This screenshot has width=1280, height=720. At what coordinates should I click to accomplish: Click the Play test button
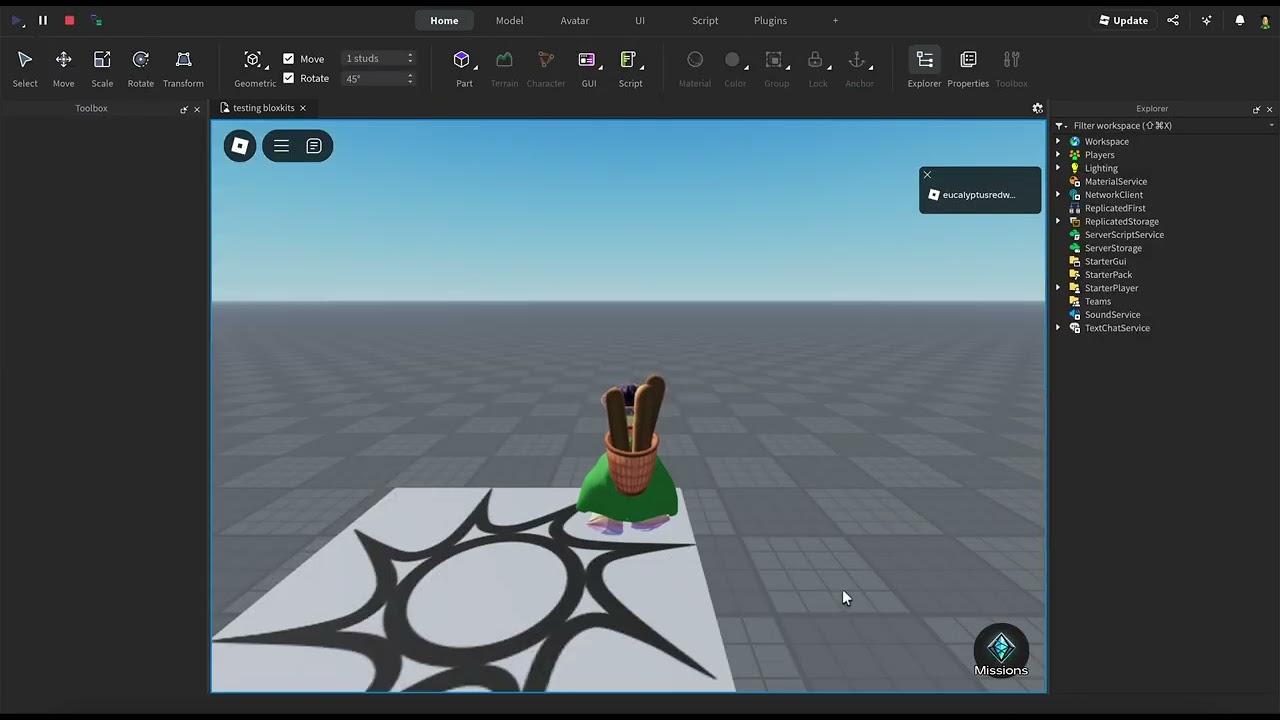pyautogui.click(x=17, y=20)
